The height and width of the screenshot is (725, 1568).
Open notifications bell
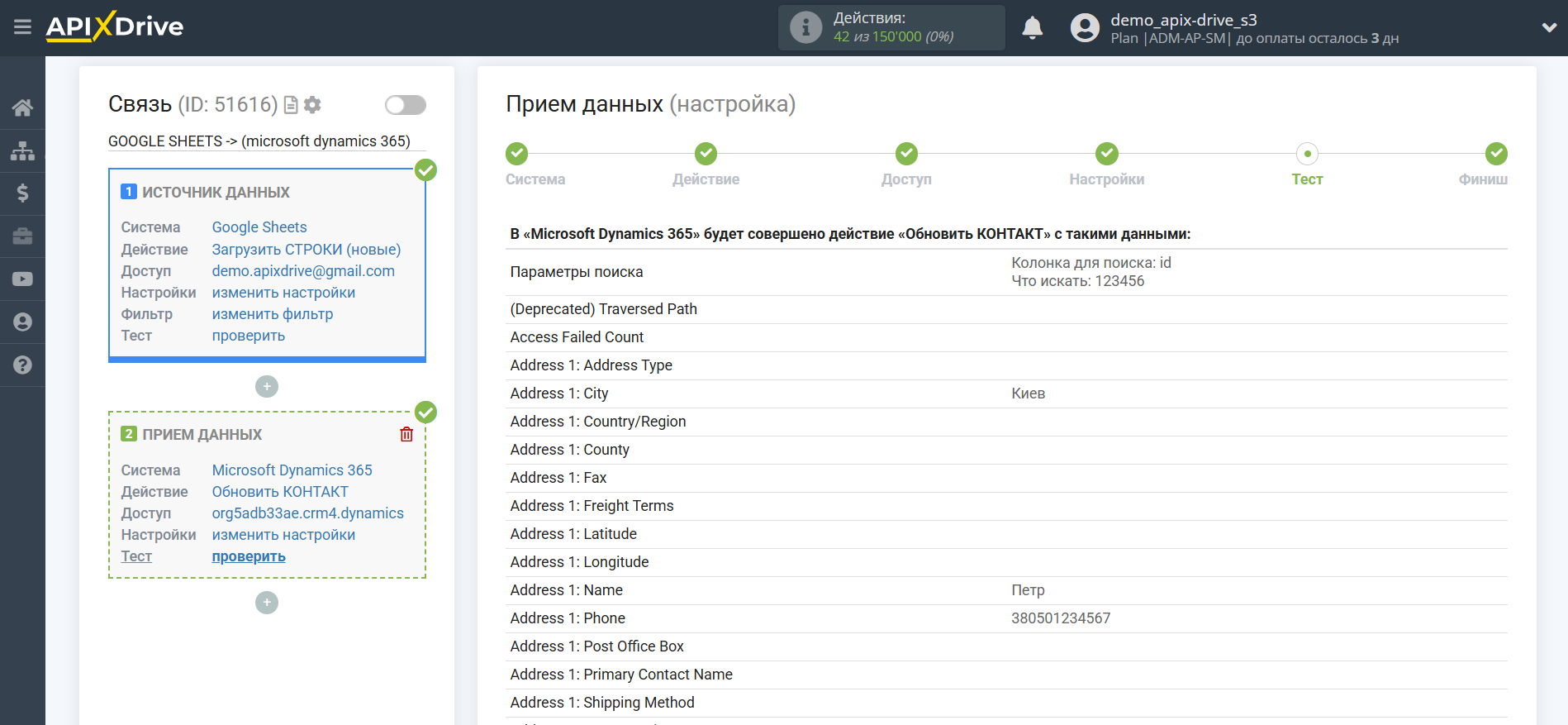click(x=1032, y=28)
